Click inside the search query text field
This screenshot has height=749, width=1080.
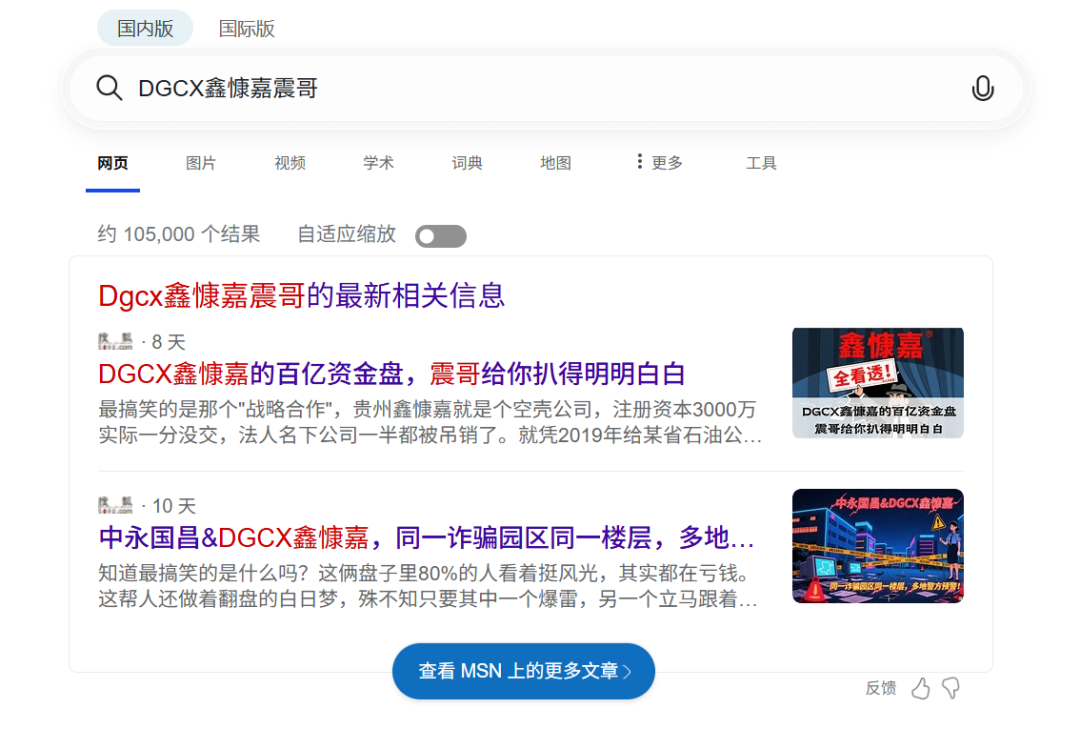[540, 89]
